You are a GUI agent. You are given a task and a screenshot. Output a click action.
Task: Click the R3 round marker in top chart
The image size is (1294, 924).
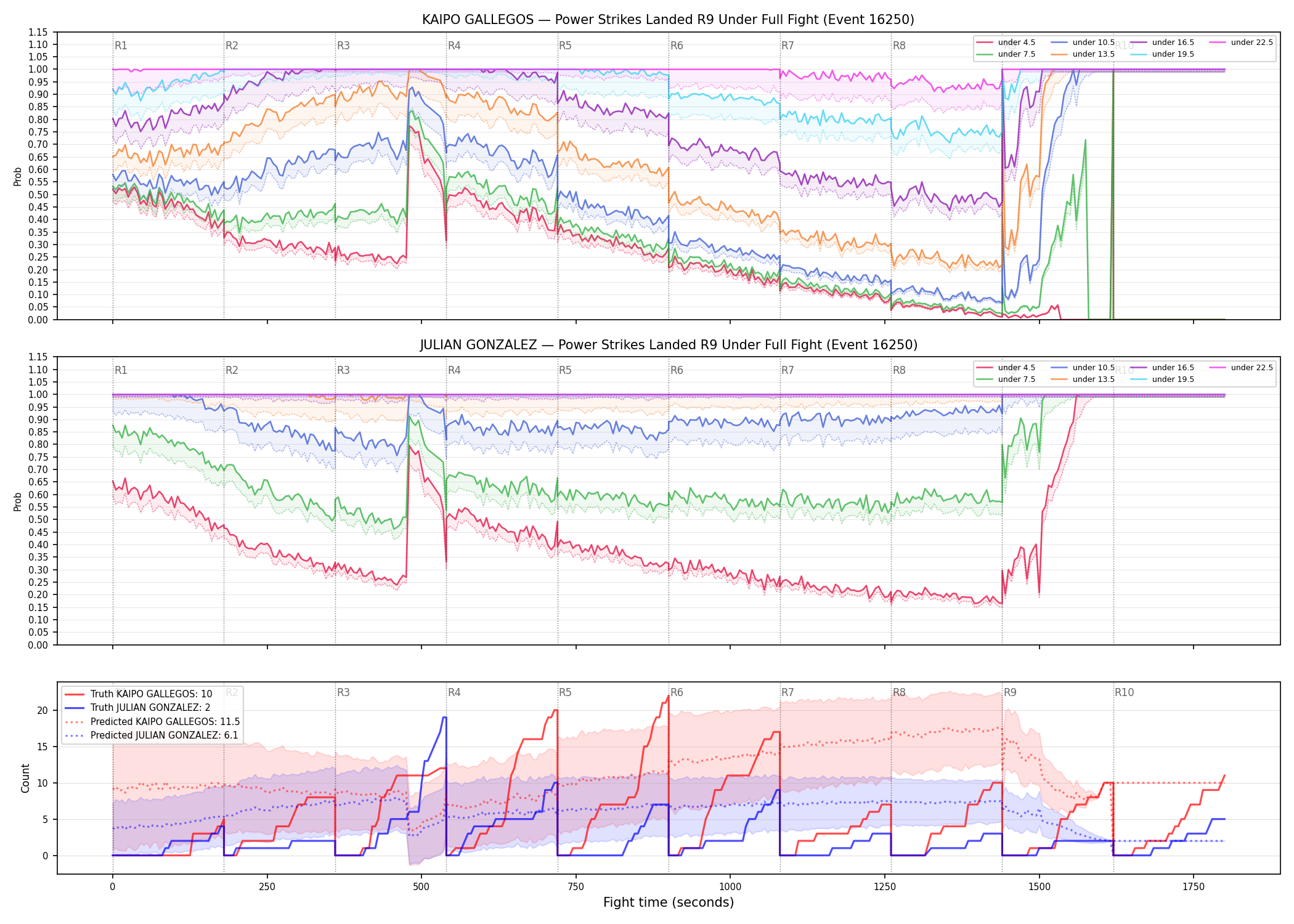pyautogui.click(x=343, y=46)
